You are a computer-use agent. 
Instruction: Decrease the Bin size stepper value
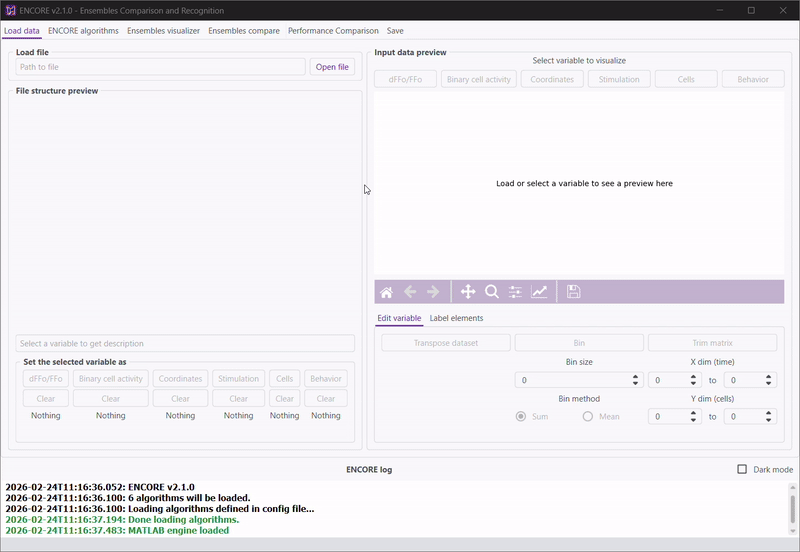pyautogui.click(x=635, y=383)
